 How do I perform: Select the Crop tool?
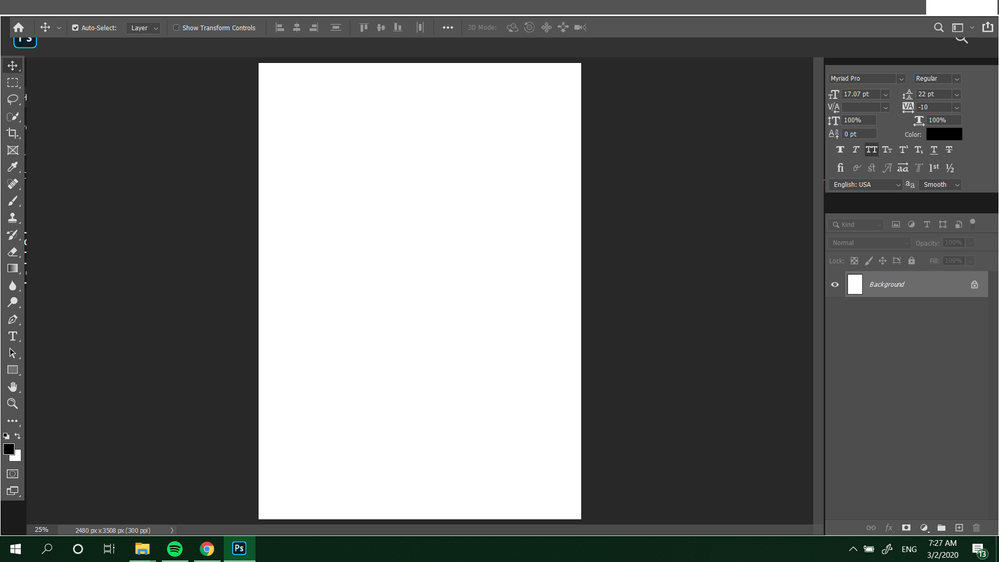pyautogui.click(x=13, y=133)
